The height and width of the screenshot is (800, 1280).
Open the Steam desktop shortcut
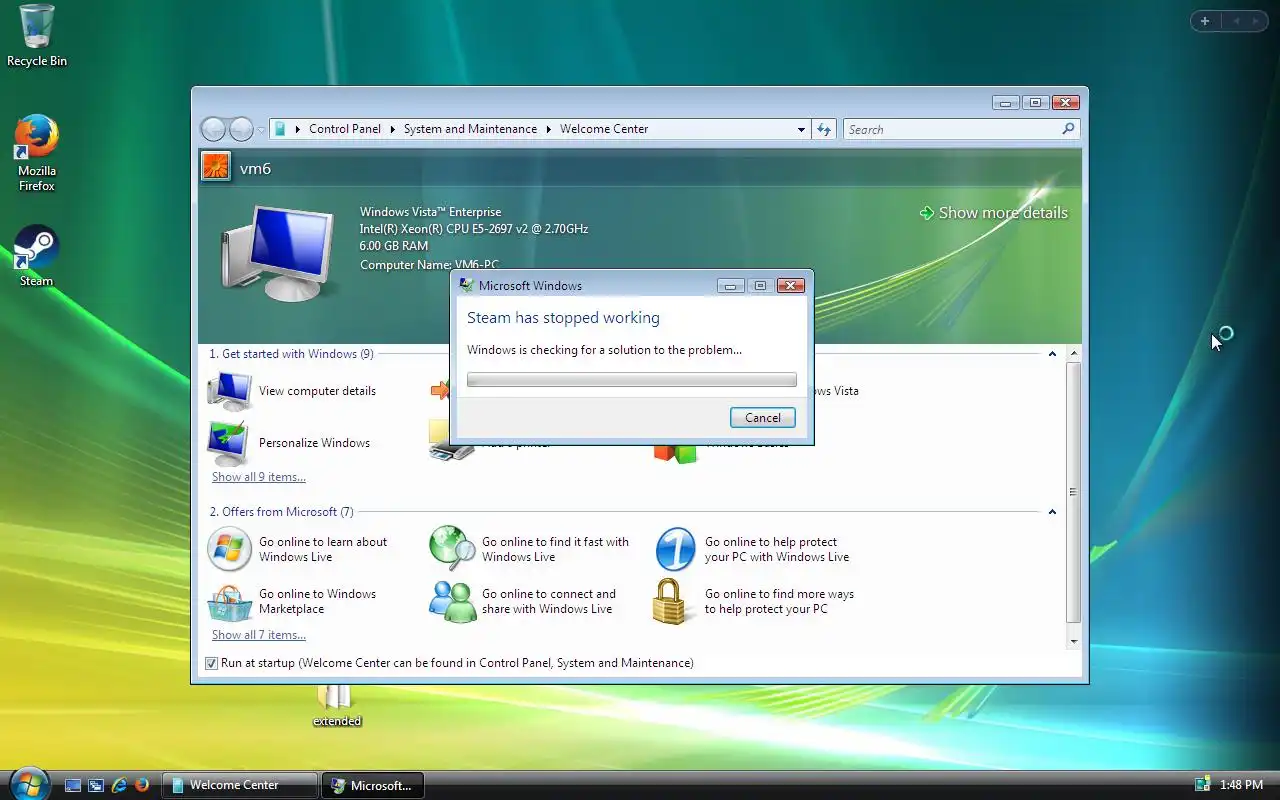[x=37, y=256]
